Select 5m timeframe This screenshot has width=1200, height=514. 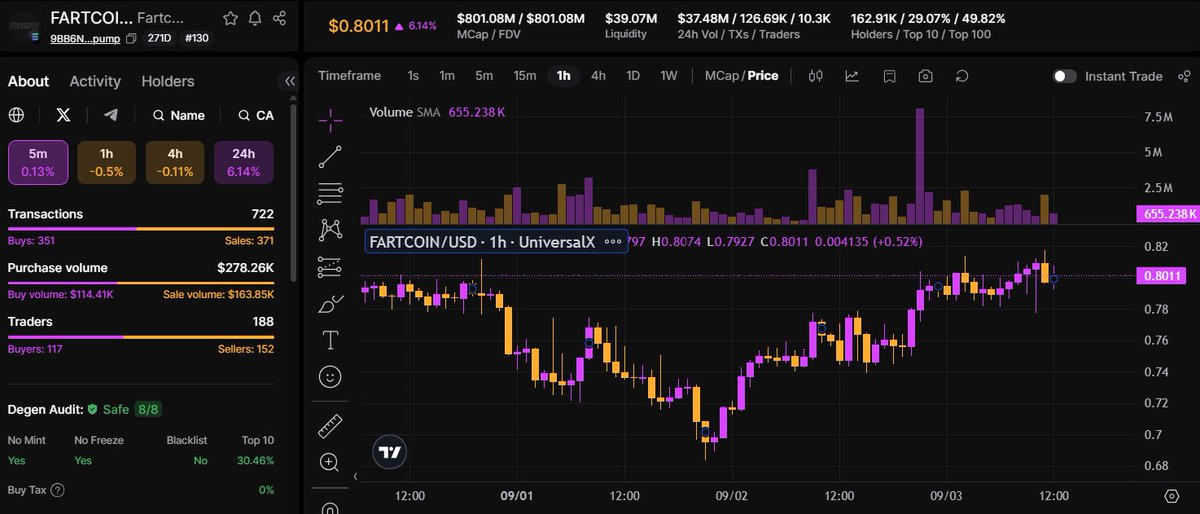click(x=484, y=76)
